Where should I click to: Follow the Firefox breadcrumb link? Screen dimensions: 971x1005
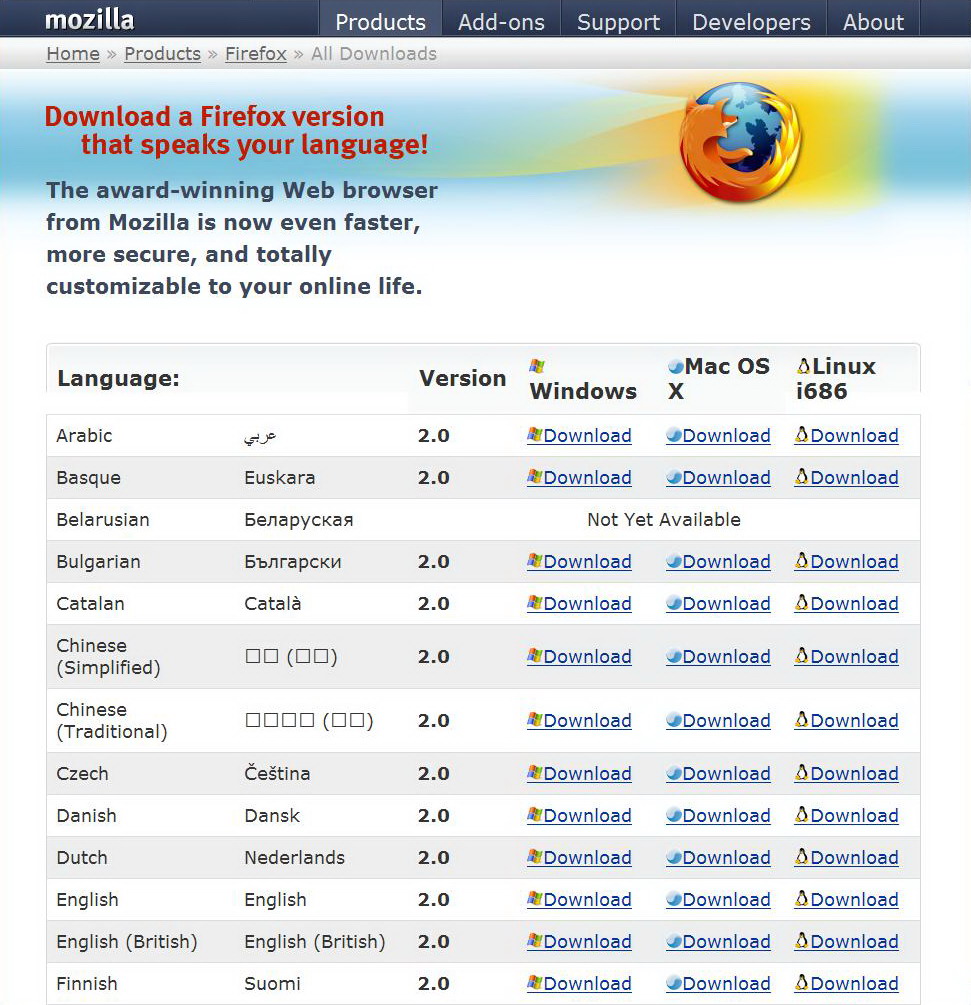(x=256, y=54)
